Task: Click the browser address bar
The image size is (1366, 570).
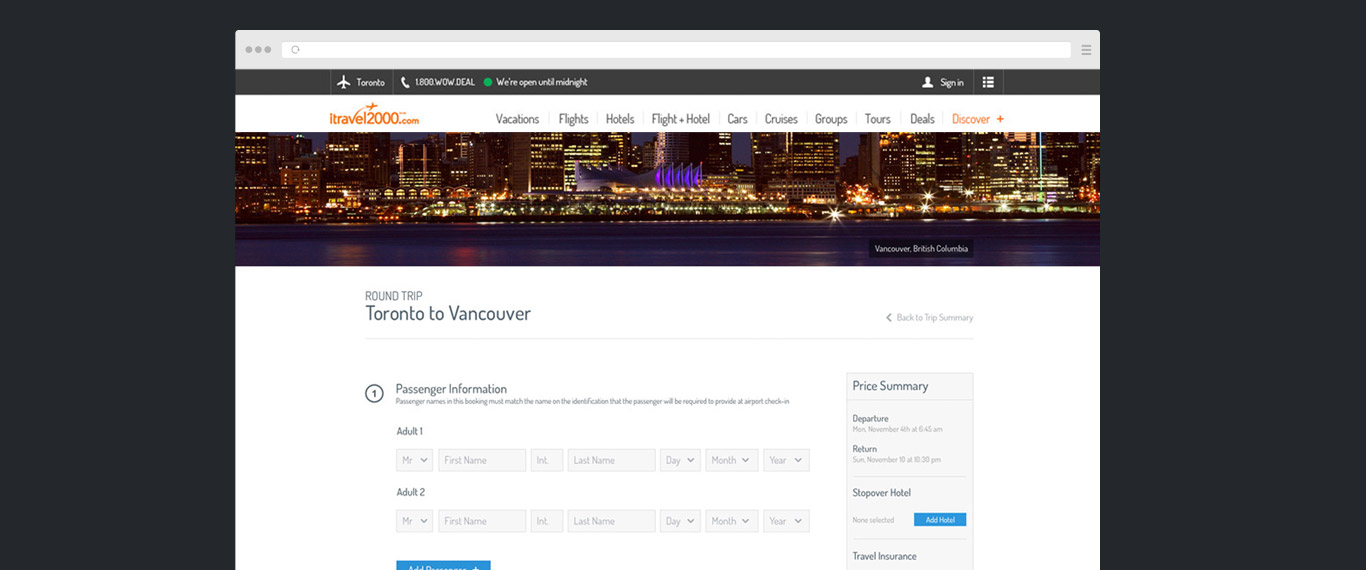Action: (676, 49)
